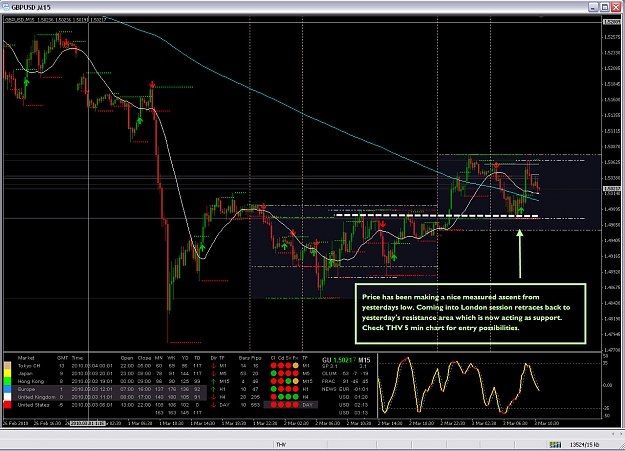Click the 26 Feb 2010 time axis label
Image resolution: width=625 pixels, height=451 pixels.
16,423
